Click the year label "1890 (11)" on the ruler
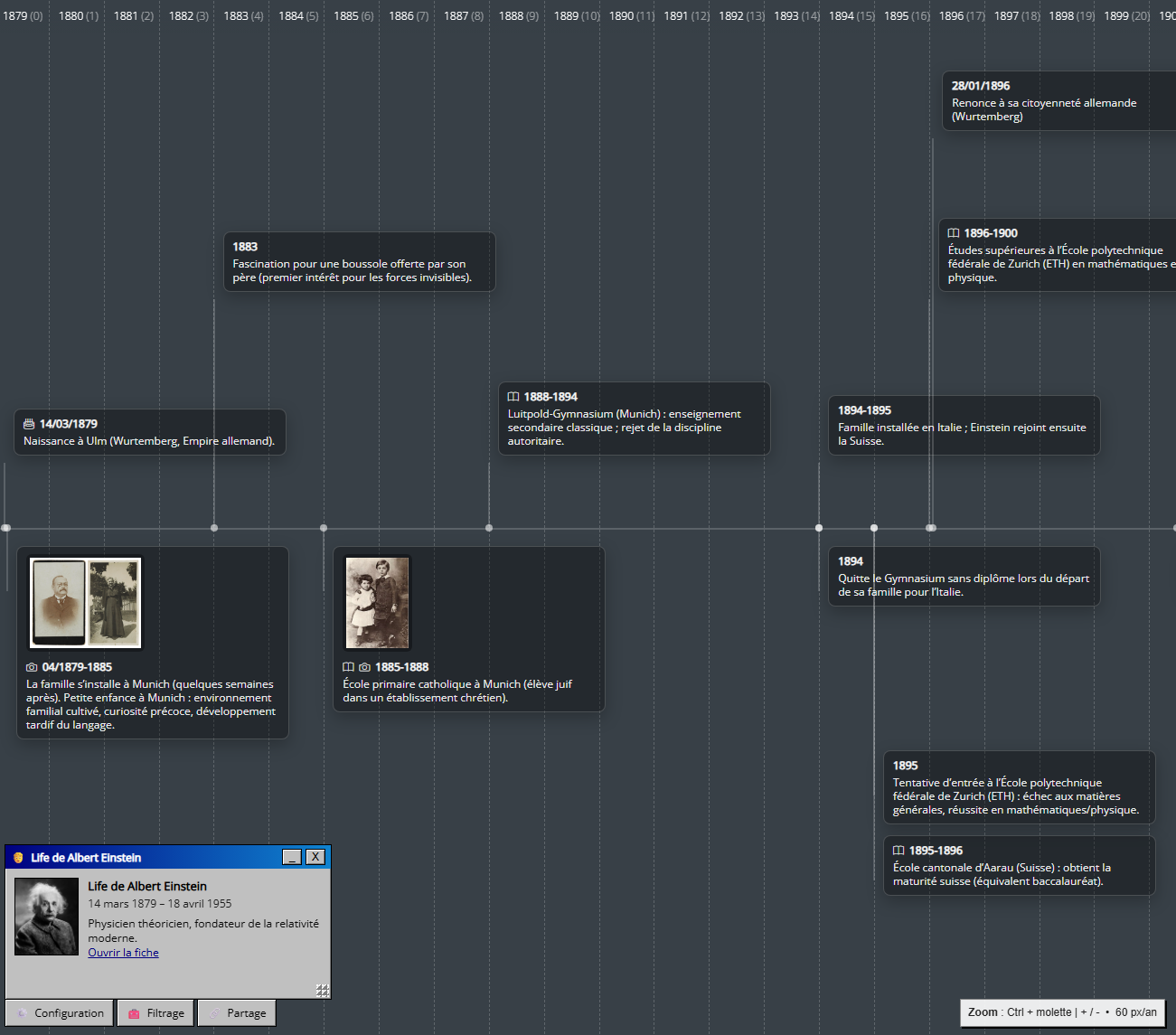The image size is (1176, 1035). [x=631, y=15]
